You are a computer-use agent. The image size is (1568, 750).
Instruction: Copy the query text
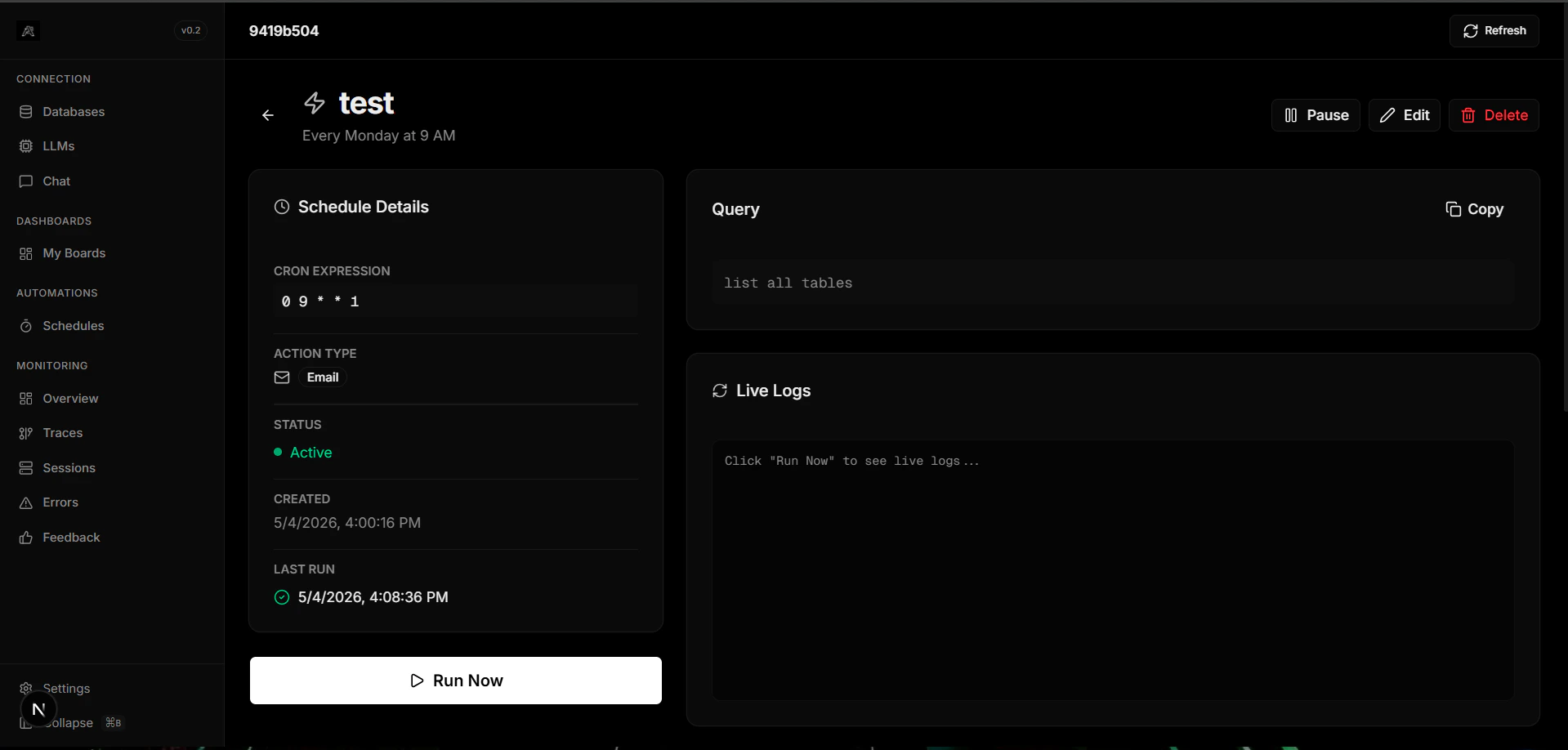click(x=1474, y=209)
